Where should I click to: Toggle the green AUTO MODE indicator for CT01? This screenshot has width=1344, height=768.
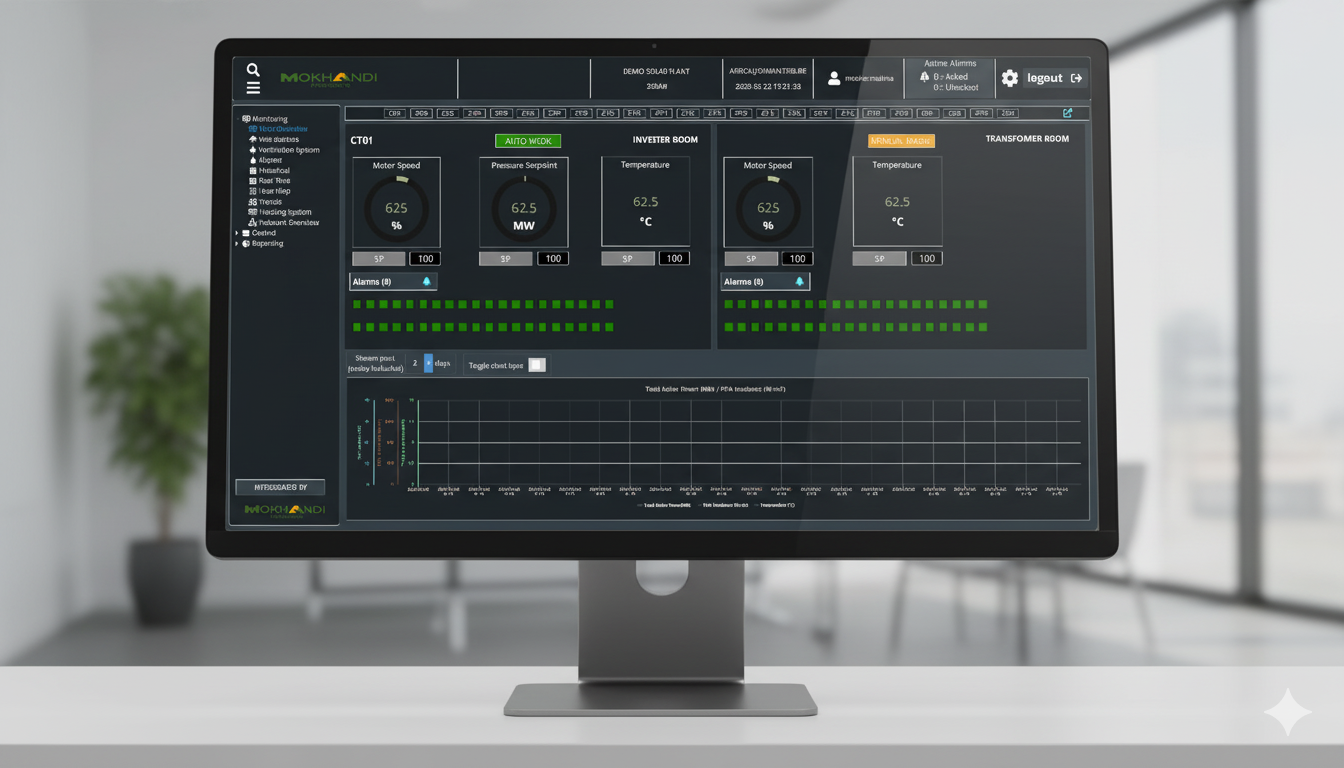528,141
